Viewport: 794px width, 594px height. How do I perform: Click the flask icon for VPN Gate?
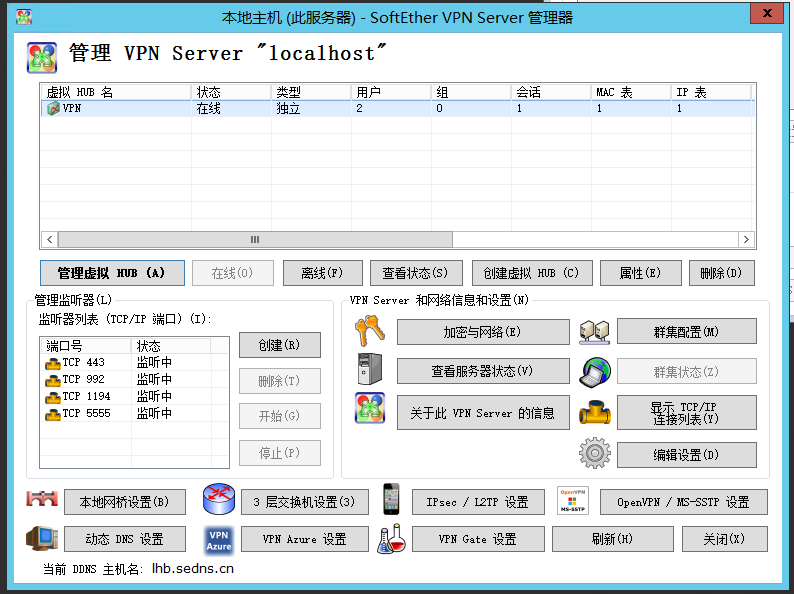[x=391, y=538]
